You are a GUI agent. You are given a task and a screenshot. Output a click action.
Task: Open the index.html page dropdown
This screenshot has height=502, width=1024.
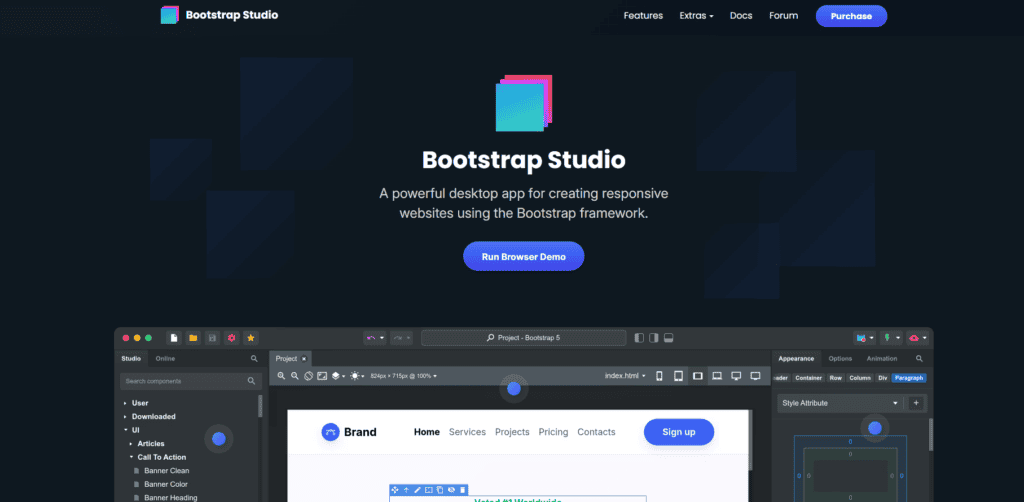point(625,375)
